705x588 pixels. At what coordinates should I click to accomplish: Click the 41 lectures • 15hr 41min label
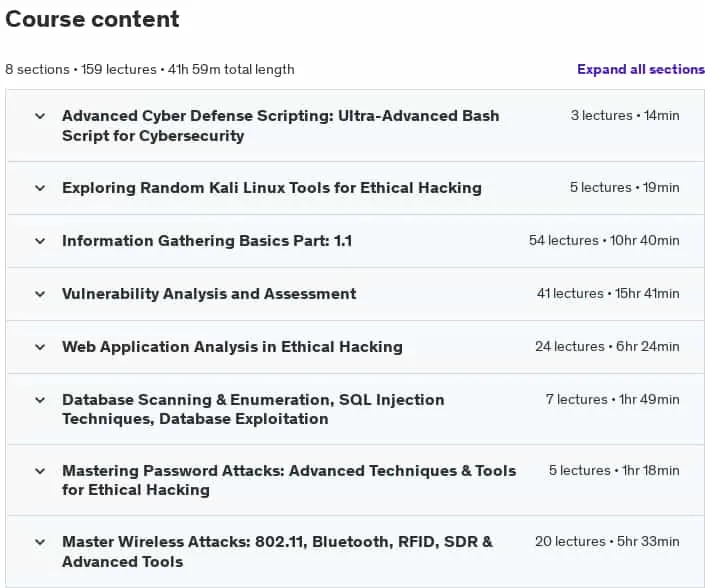(x=608, y=294)
